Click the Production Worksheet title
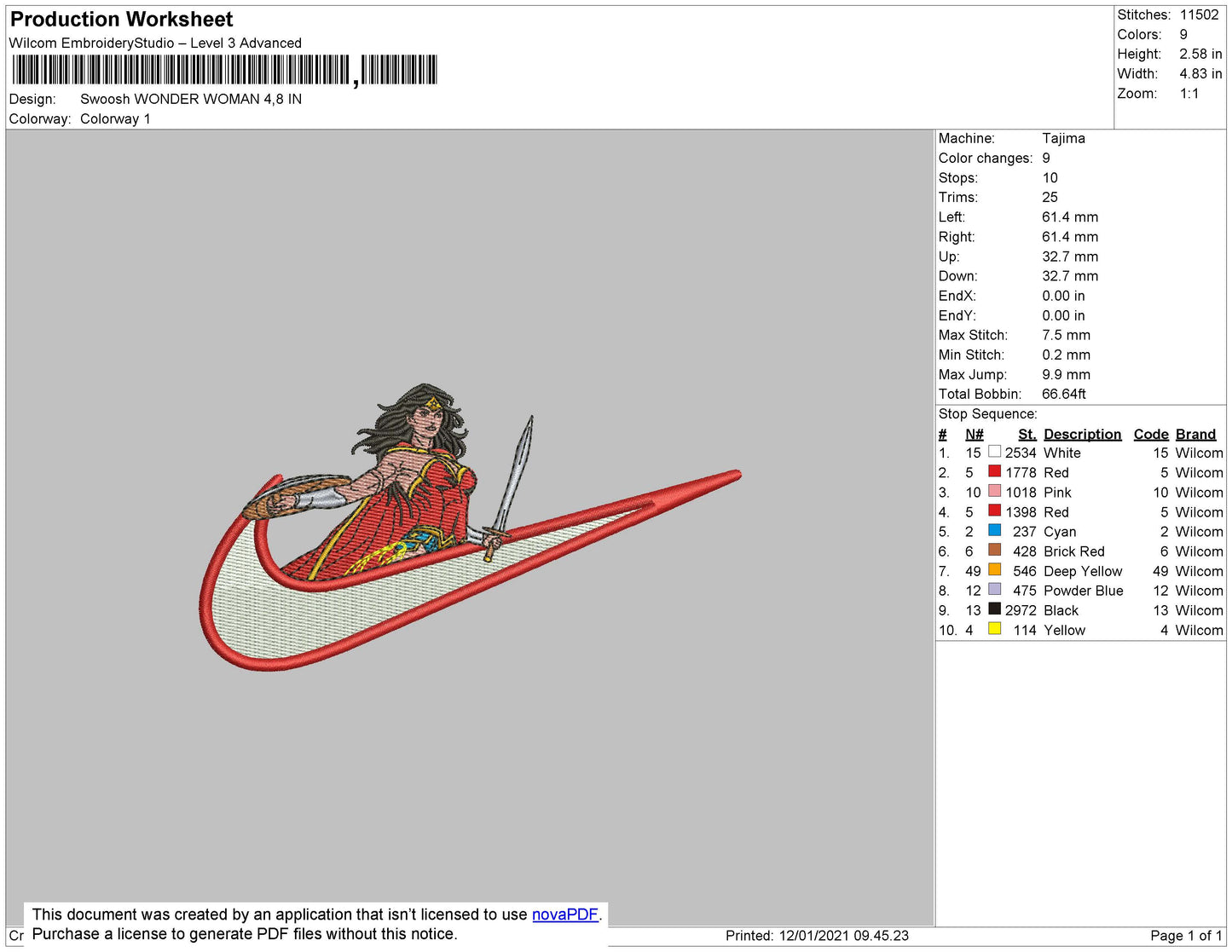1232x952 pixels. [x=121, y=20]
